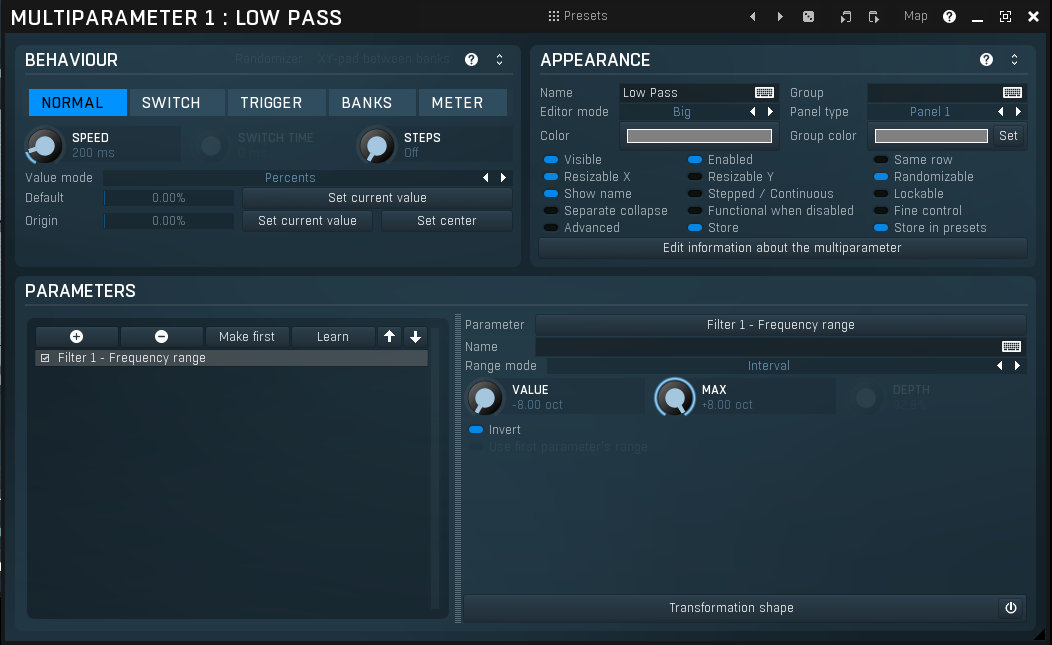Enable the Lockable option
Screen dimensions: 1052x645
click(x=881, y=194)
